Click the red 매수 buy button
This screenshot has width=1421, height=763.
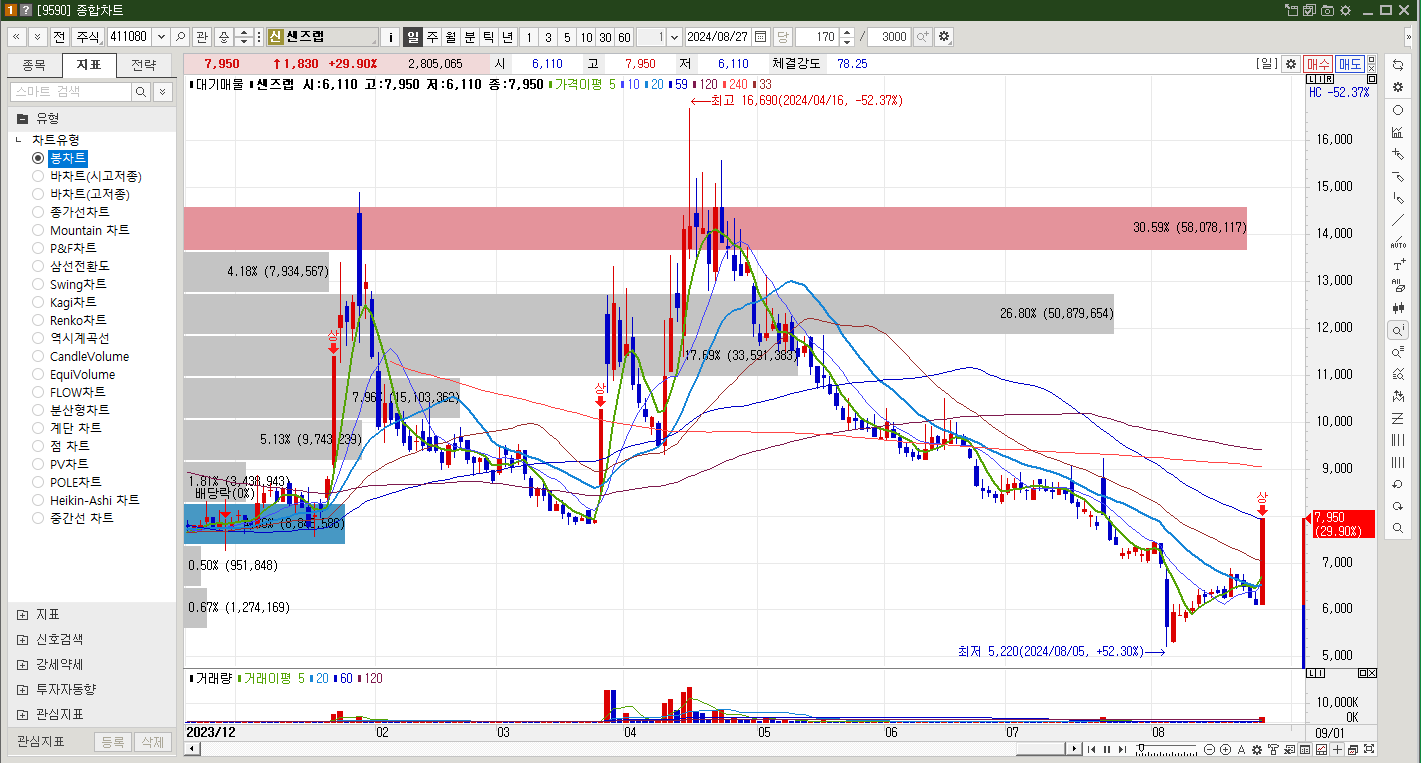[x=1318, y=63]
